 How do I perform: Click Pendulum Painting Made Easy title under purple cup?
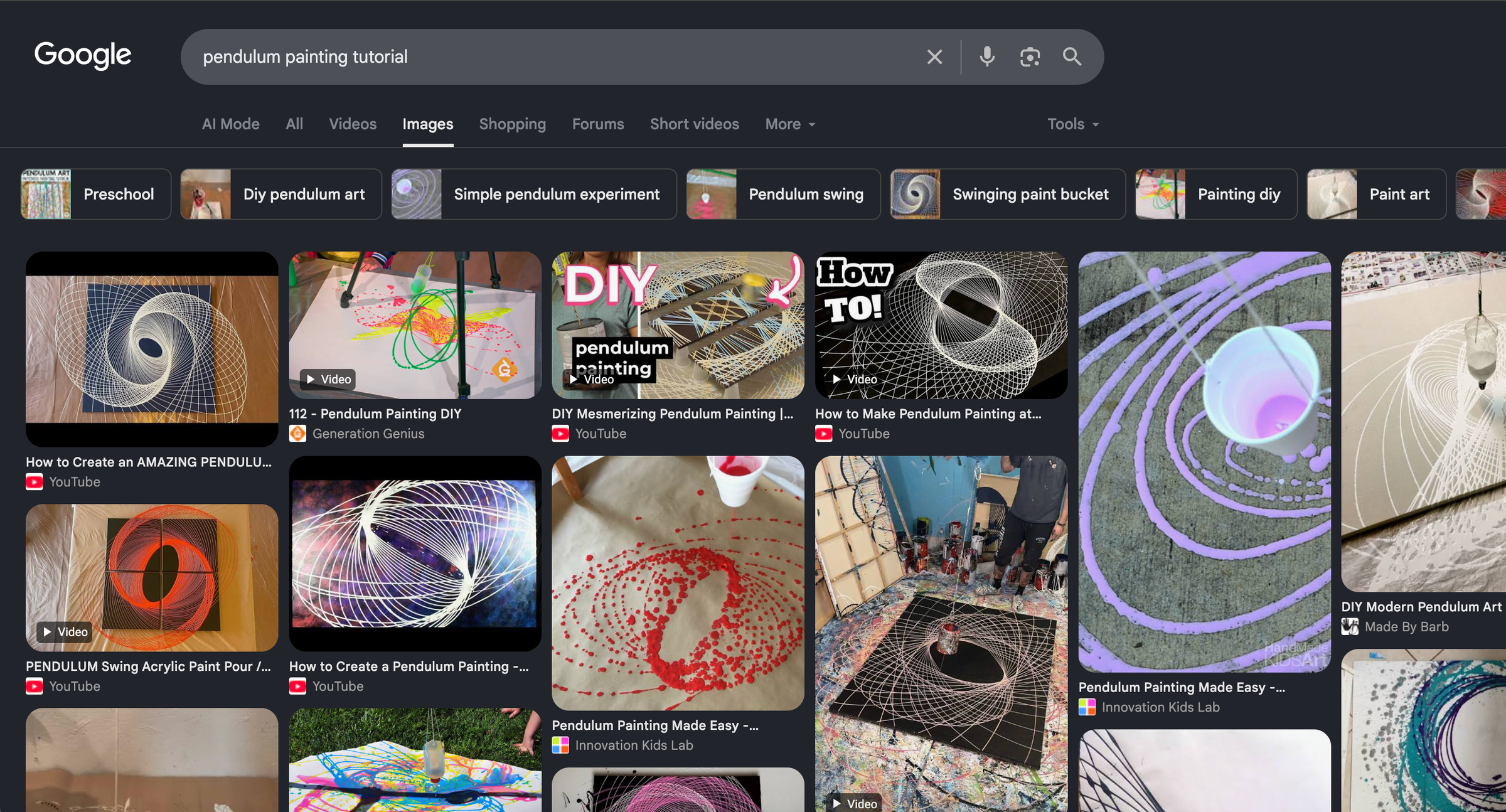(1182, 687)
